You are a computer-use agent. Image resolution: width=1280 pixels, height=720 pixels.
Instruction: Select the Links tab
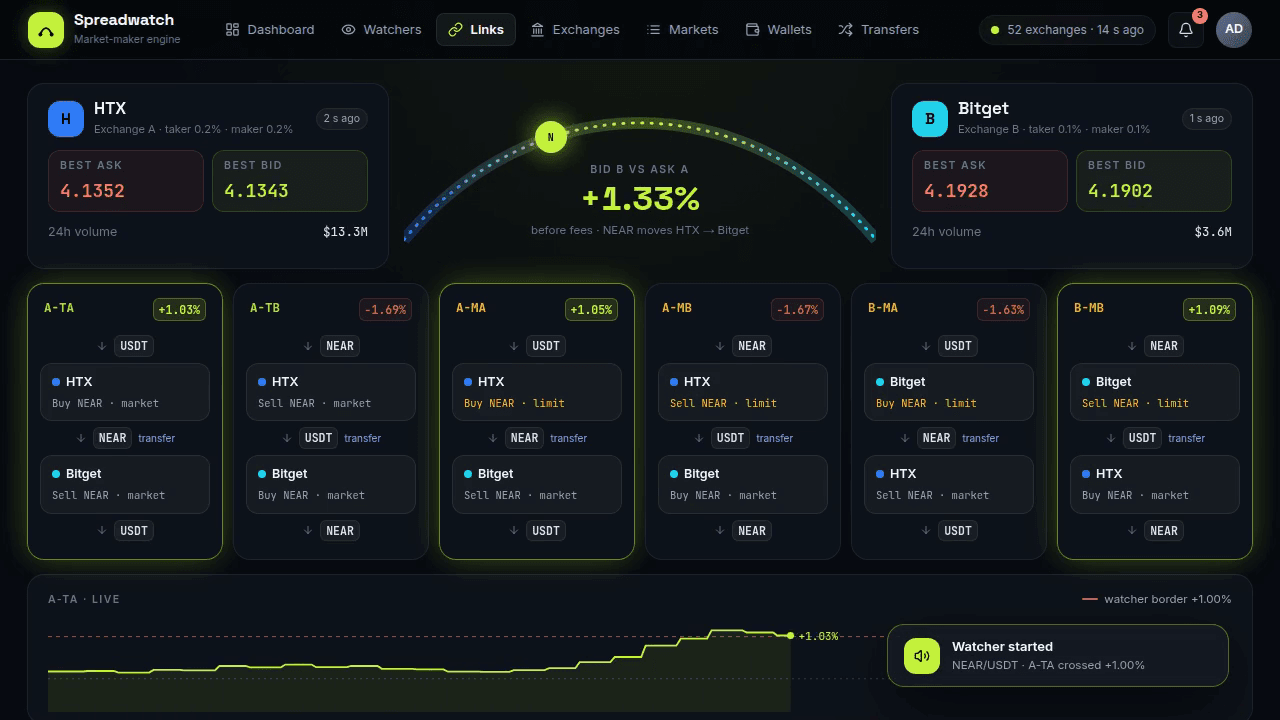coord(476,30)
